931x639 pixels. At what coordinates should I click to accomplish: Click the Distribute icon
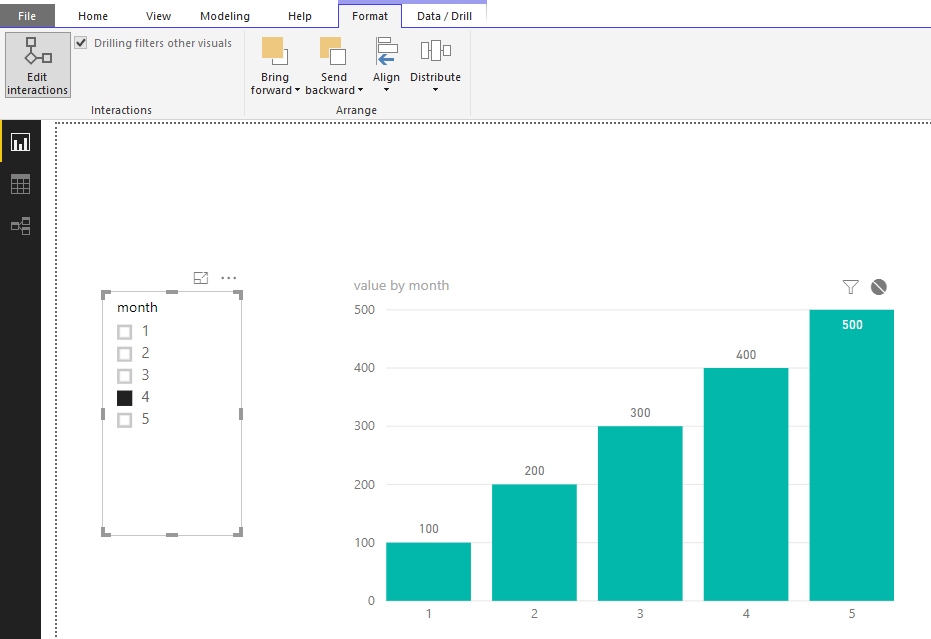point(435,51)
